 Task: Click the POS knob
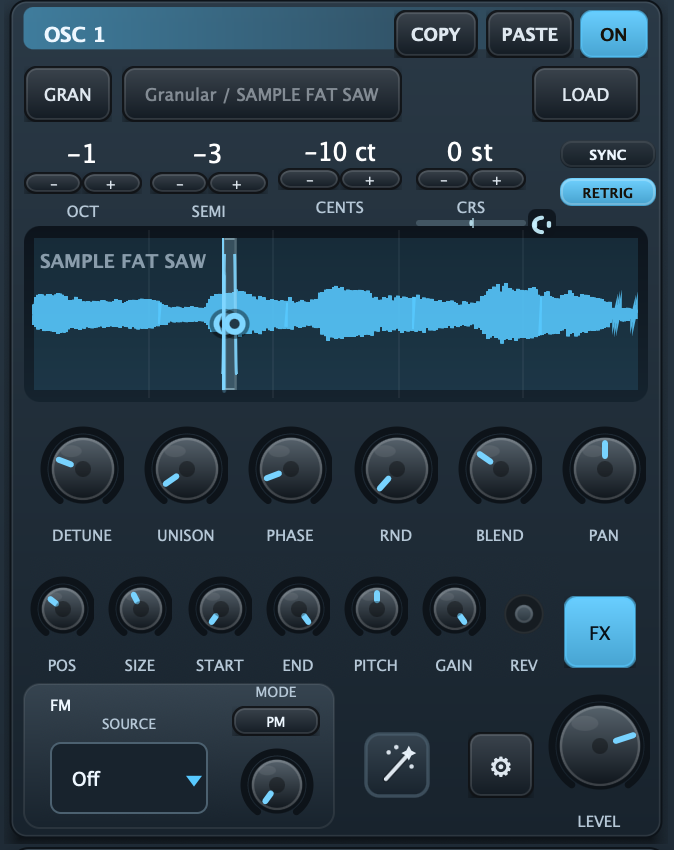click(x=62, y=608)
